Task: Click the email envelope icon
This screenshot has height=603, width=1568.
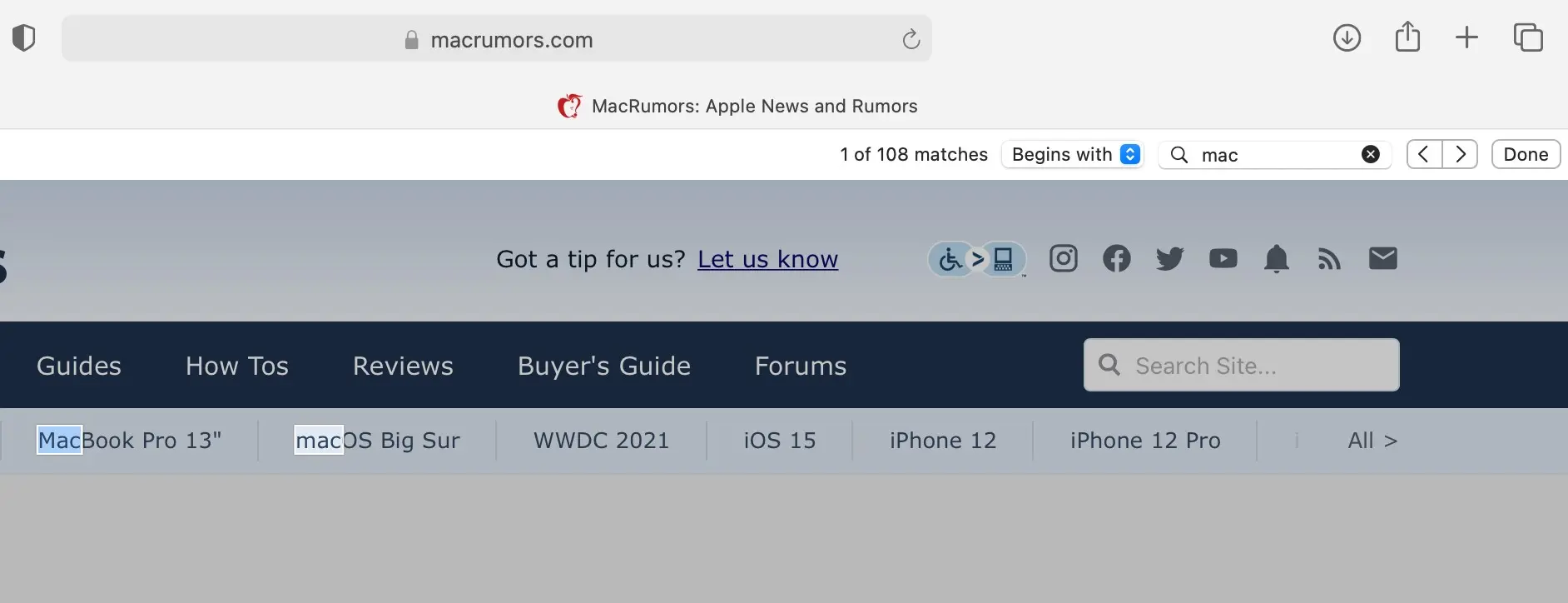Action: [1382, 259]
